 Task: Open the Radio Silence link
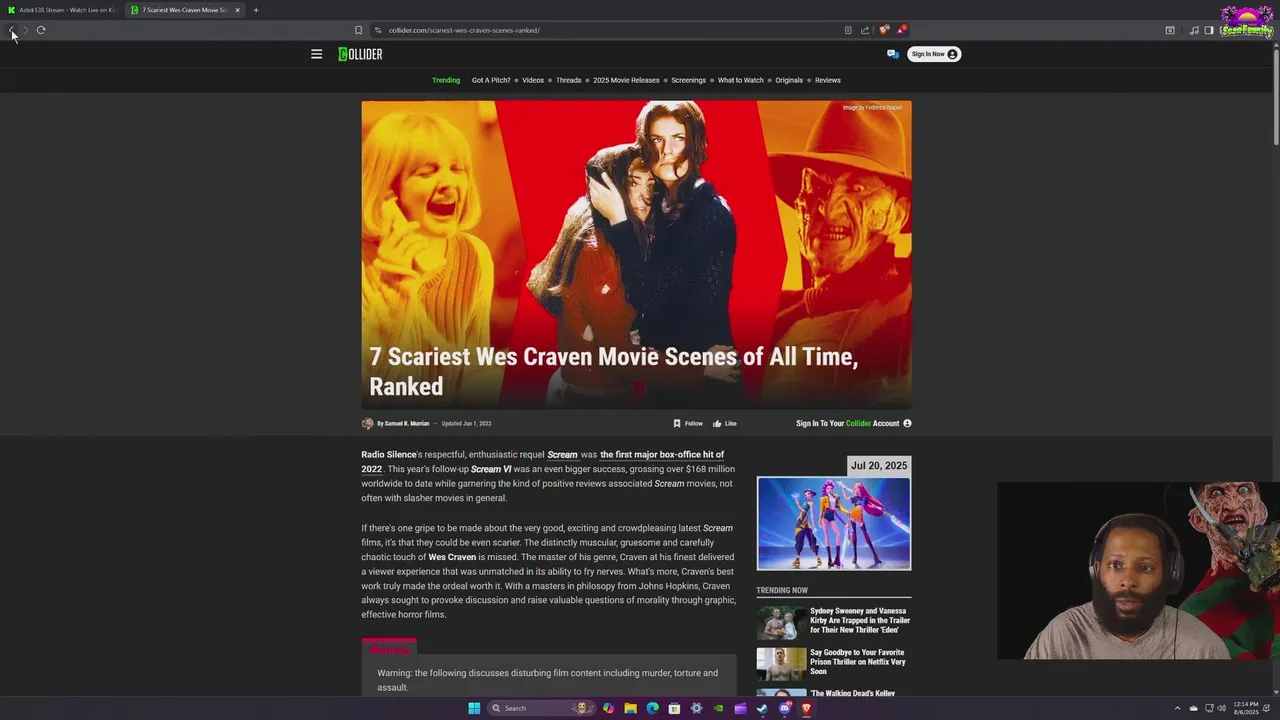click(x=389, y=455)
